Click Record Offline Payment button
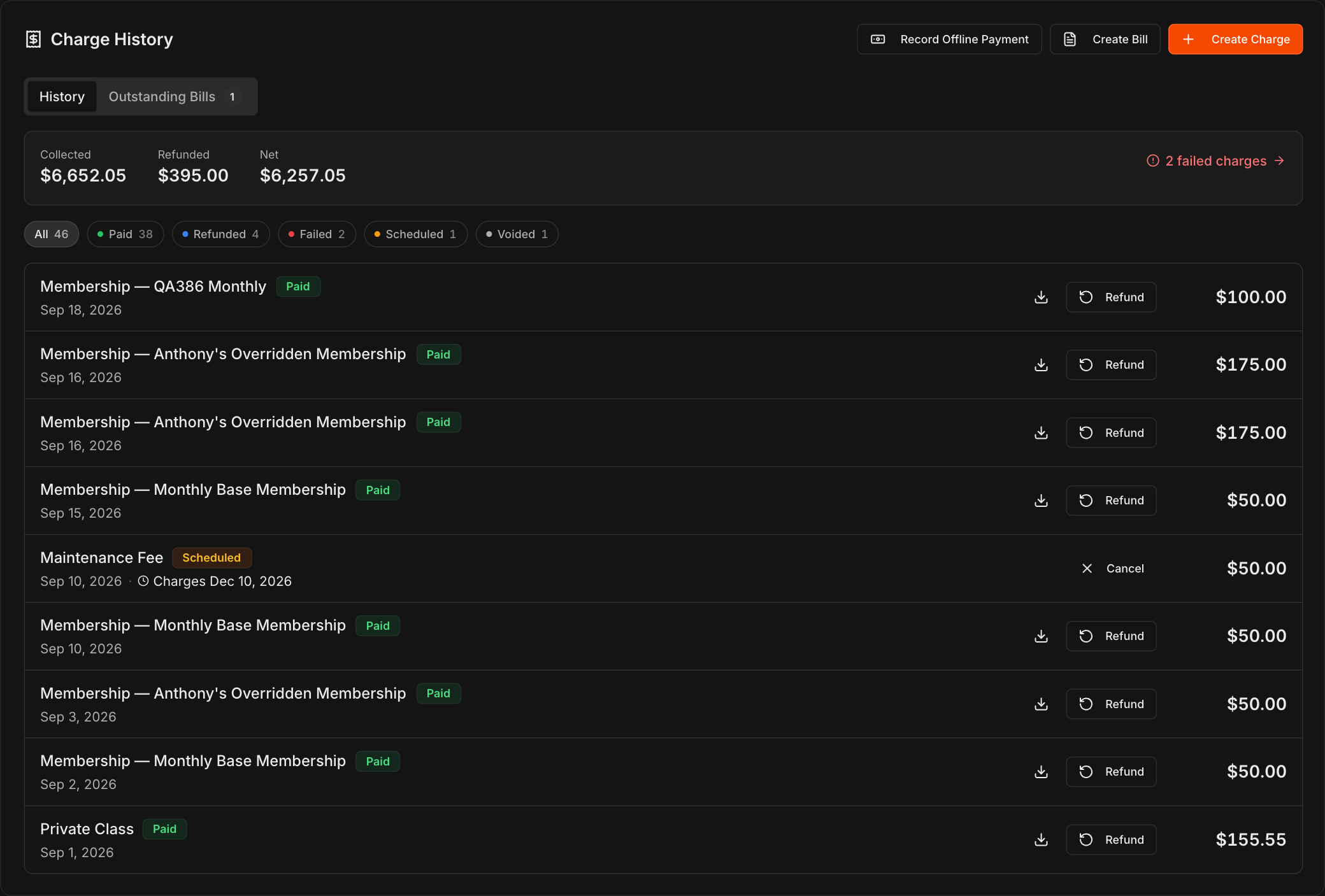Screen dimensions: 1325x896 click(949, 39)
